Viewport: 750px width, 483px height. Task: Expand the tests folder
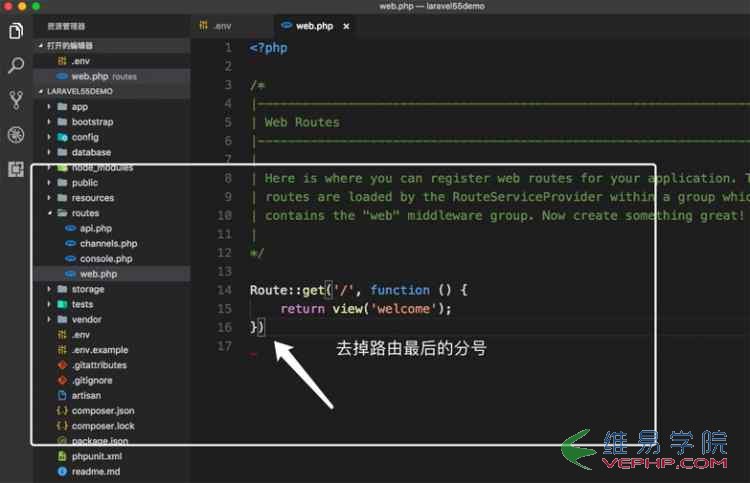pyautogui.click(x=49, y=305)
